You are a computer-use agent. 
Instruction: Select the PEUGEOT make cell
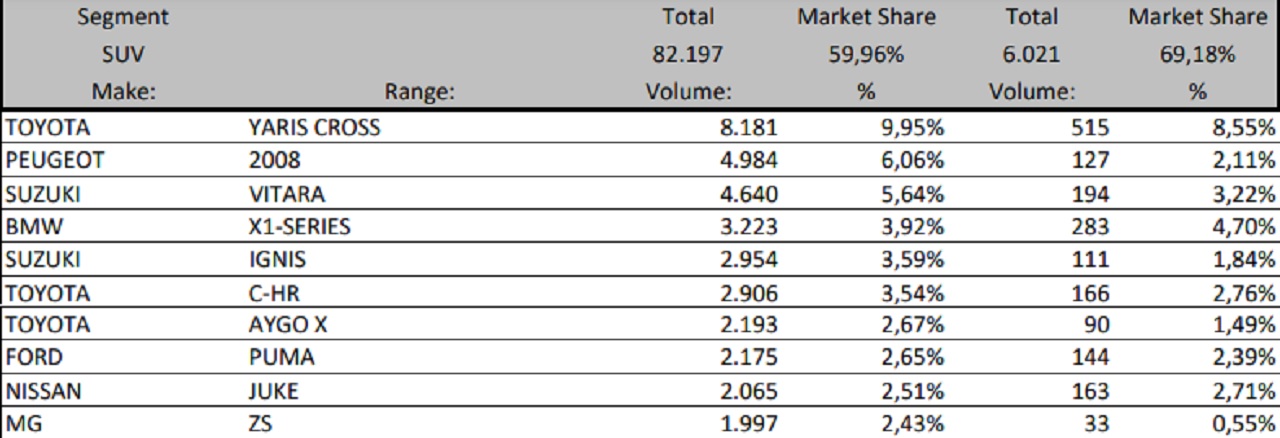[55, 160]
